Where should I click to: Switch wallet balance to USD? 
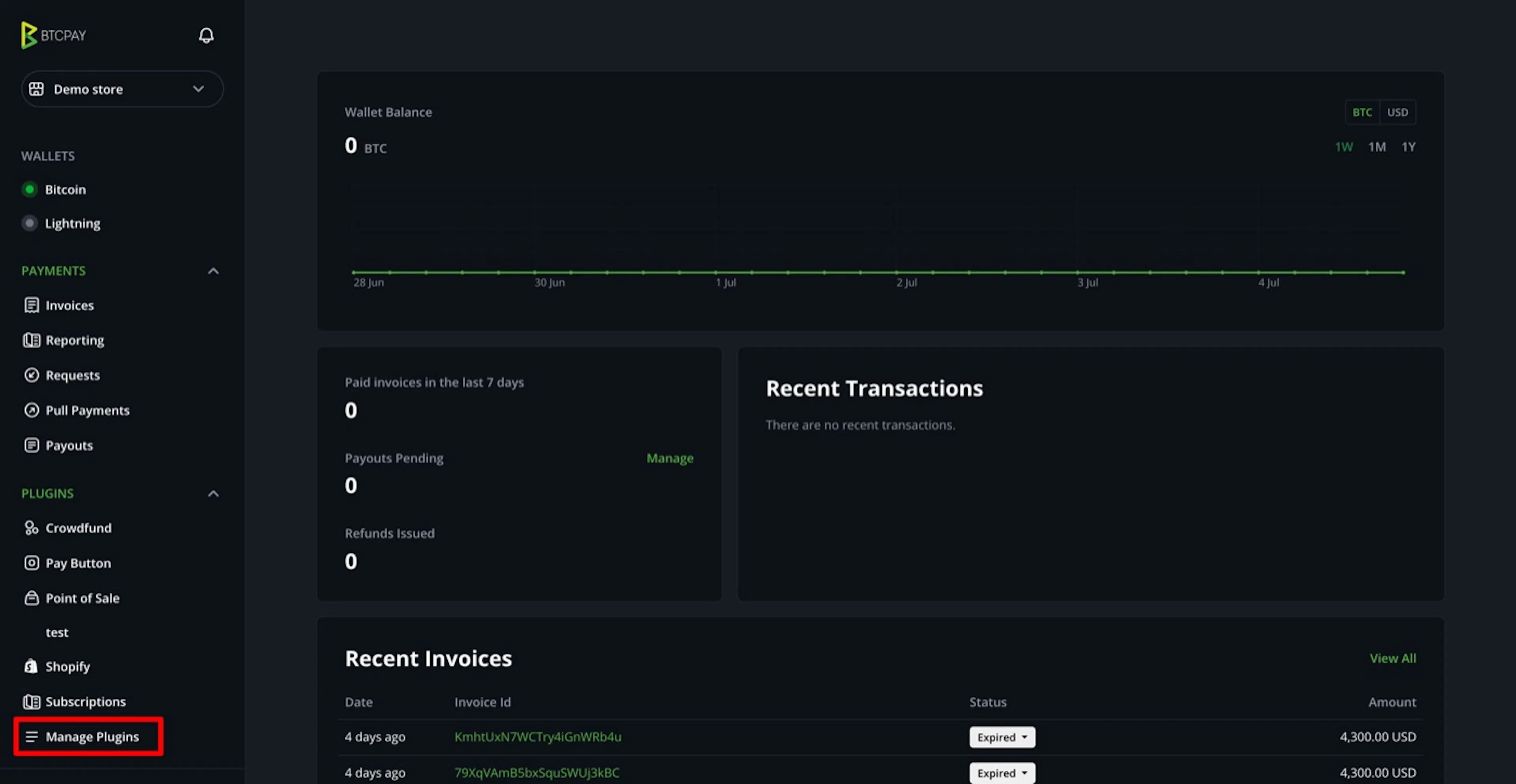1397,112
